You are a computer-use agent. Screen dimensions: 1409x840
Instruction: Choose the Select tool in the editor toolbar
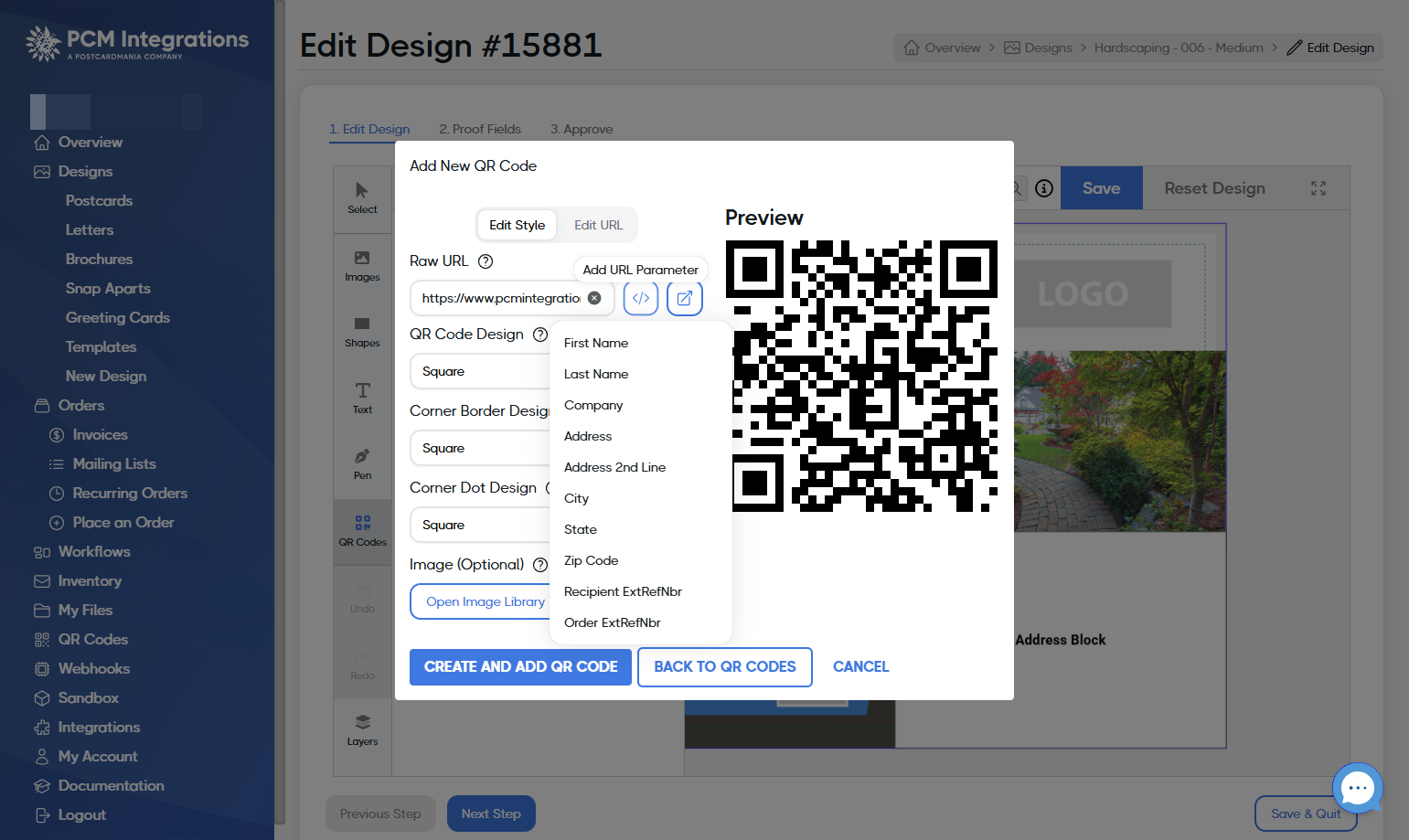tap(362, 197)
